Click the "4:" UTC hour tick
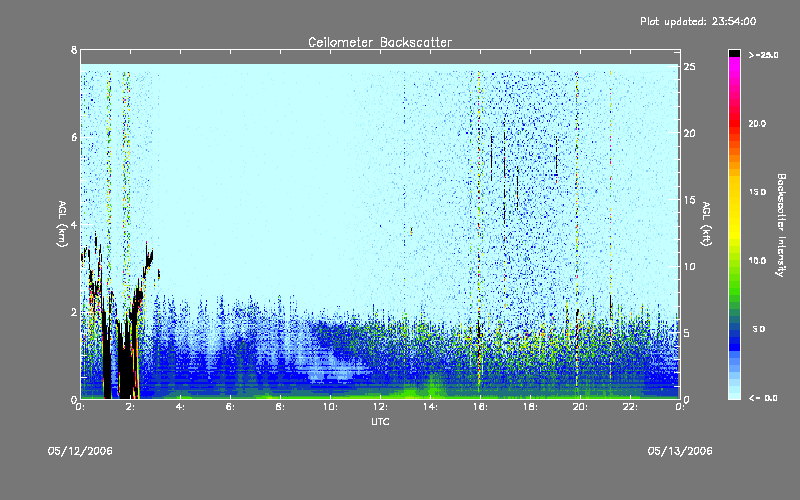 (180, 407)
